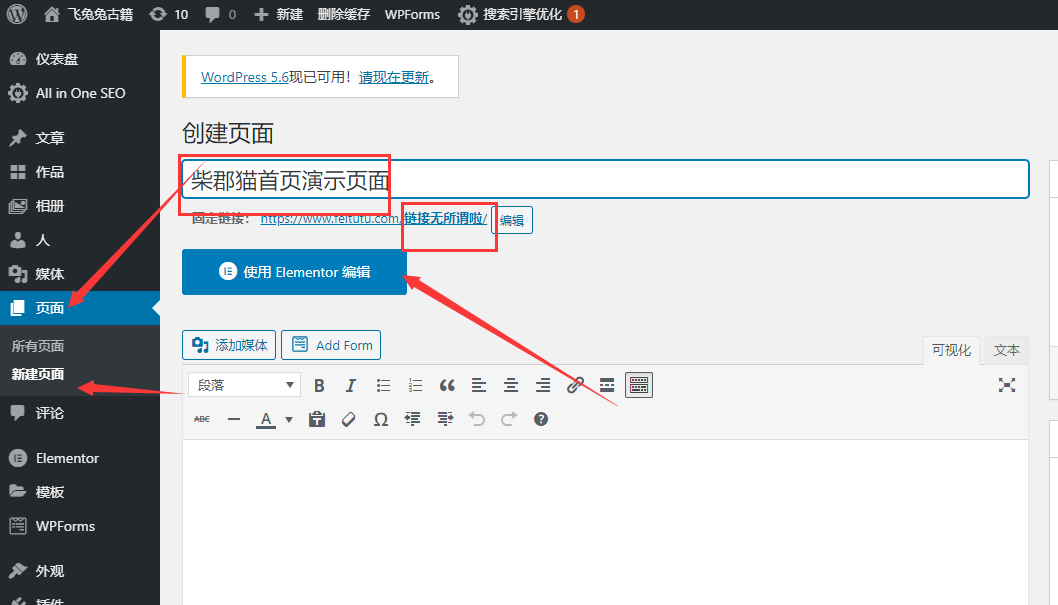The height and width of the screenshot is (605, 1058).
Task: Align text right
Action: coord(542,385)
